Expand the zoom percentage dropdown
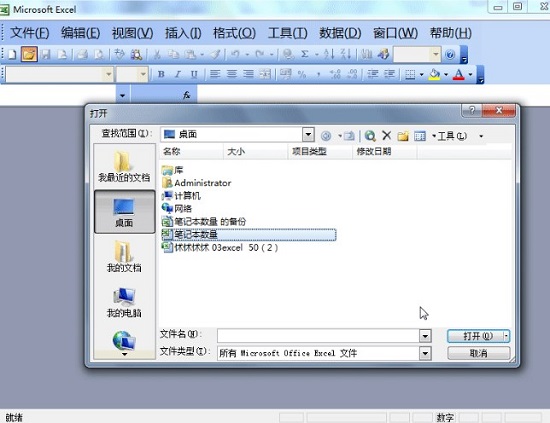This screenshot has height=423, width=550. pyautogui.click(x=435, y=54)
